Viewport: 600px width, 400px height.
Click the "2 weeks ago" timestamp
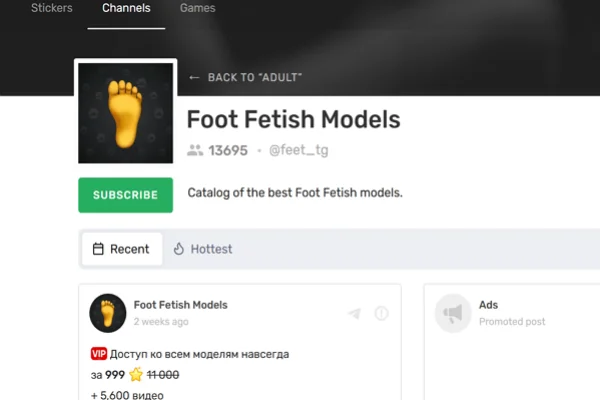[x=161, y=322]
